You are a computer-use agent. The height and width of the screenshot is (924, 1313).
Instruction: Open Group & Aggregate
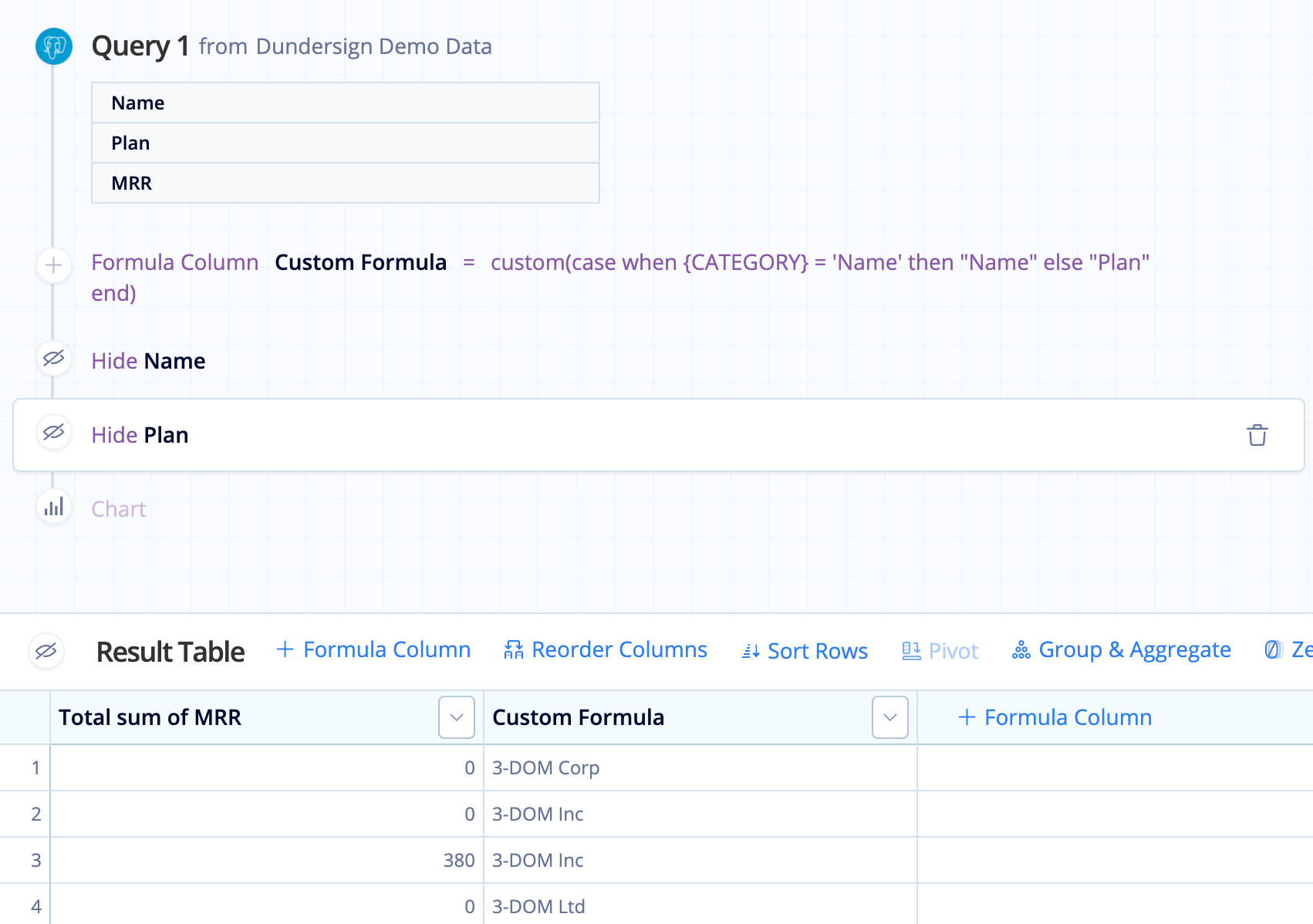[1121, 650]
